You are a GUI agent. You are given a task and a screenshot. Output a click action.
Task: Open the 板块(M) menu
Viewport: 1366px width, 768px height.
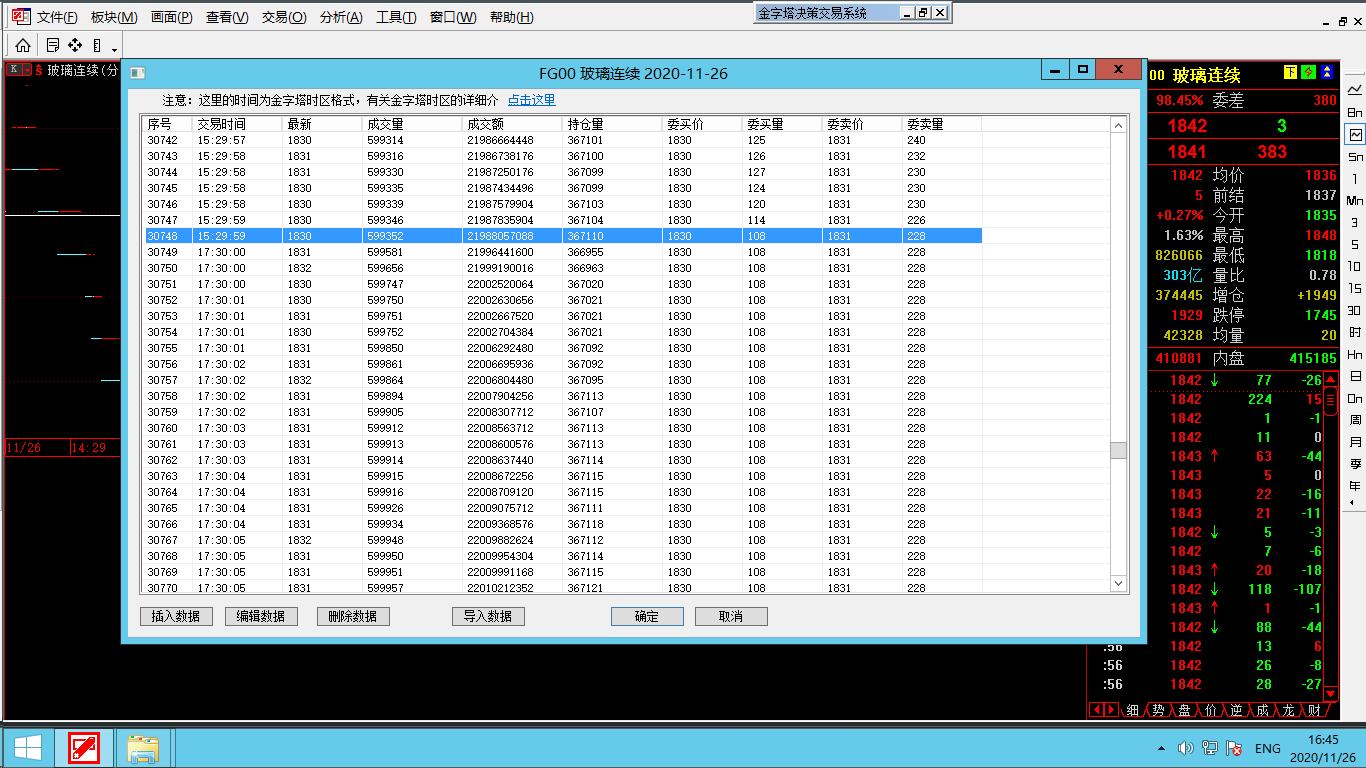[114, 17]
